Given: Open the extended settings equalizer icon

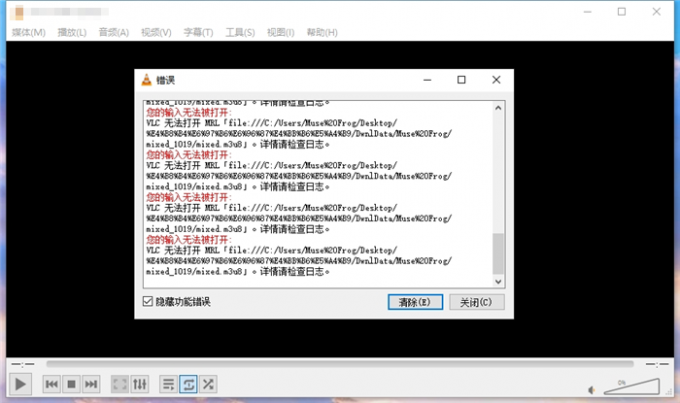Looking at the screenshot, I should (140, 384).
